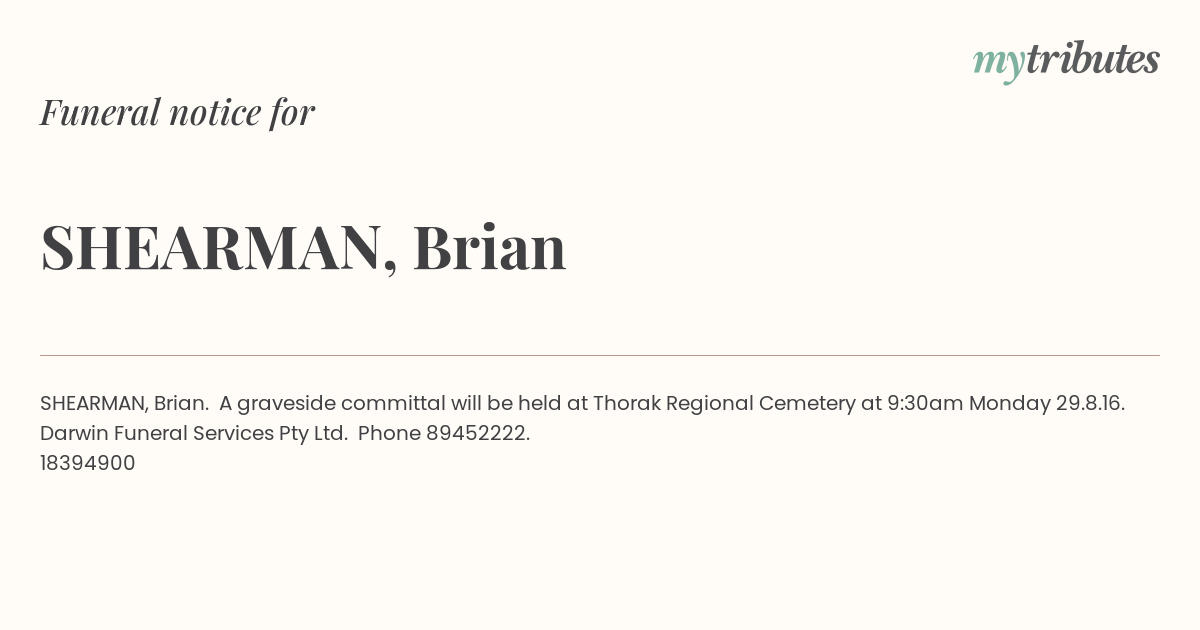Click the notice reference number 18394900

[87, 463]
